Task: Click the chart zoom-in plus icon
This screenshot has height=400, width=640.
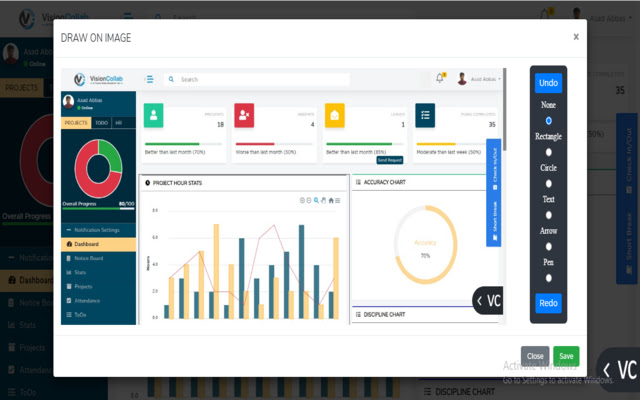Action: pyautogui.click(x=302, y=200)
